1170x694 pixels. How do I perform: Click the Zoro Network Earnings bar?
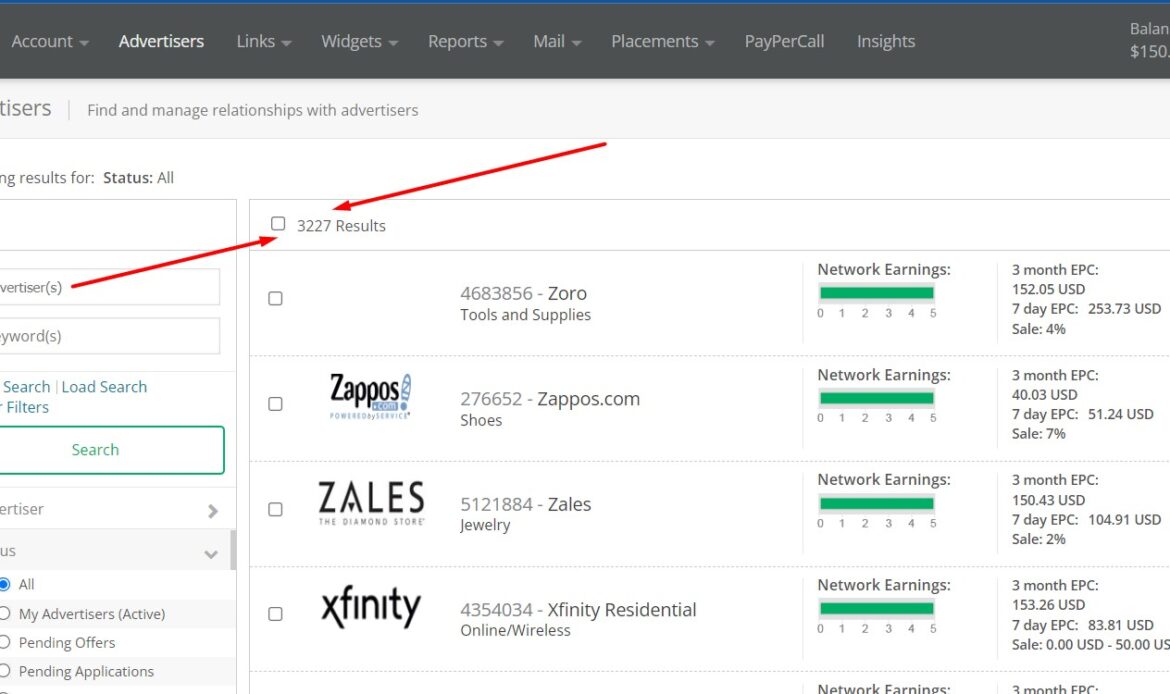tap(877, 293)
